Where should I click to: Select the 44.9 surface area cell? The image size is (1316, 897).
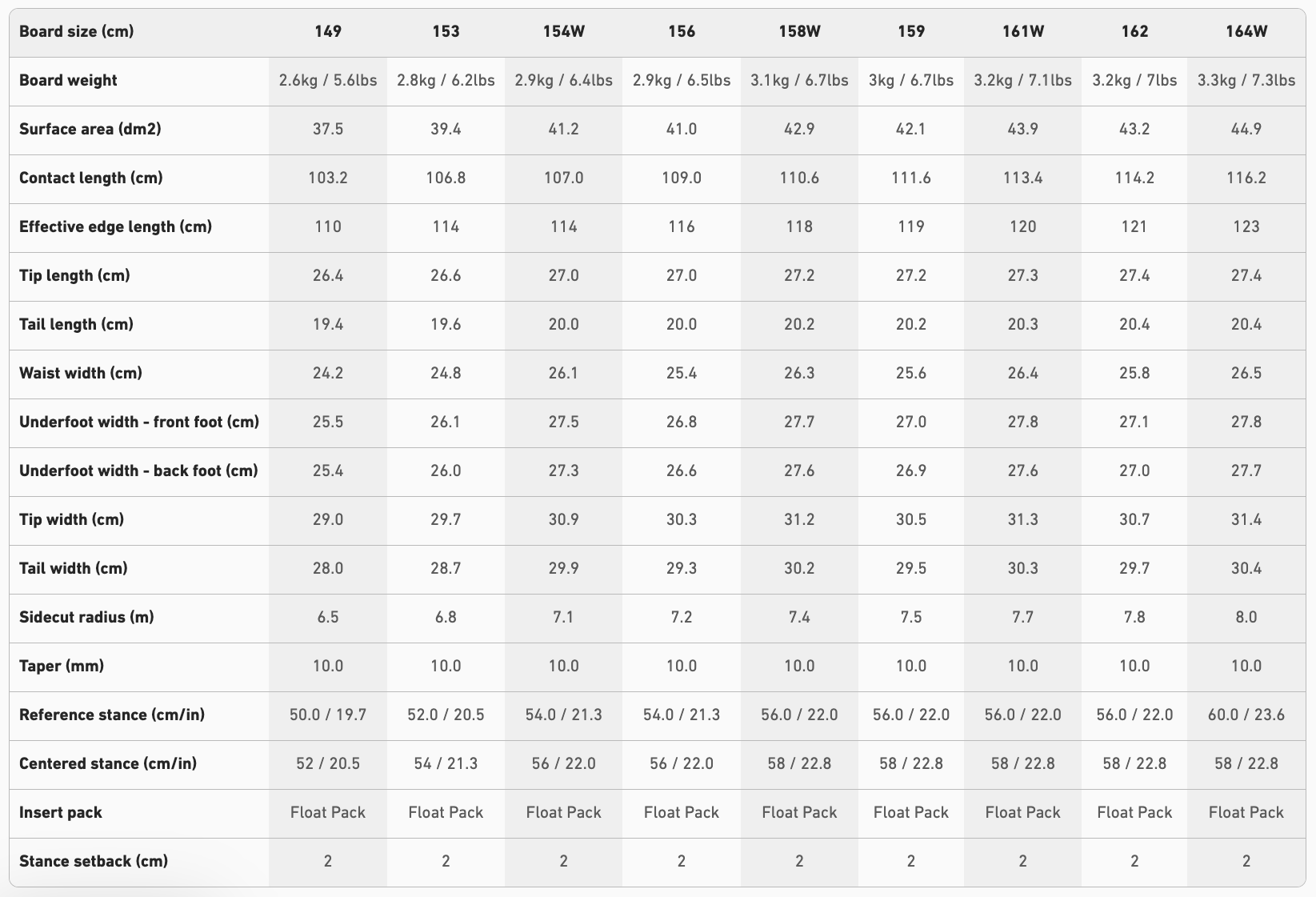(x=1246, y=129)
